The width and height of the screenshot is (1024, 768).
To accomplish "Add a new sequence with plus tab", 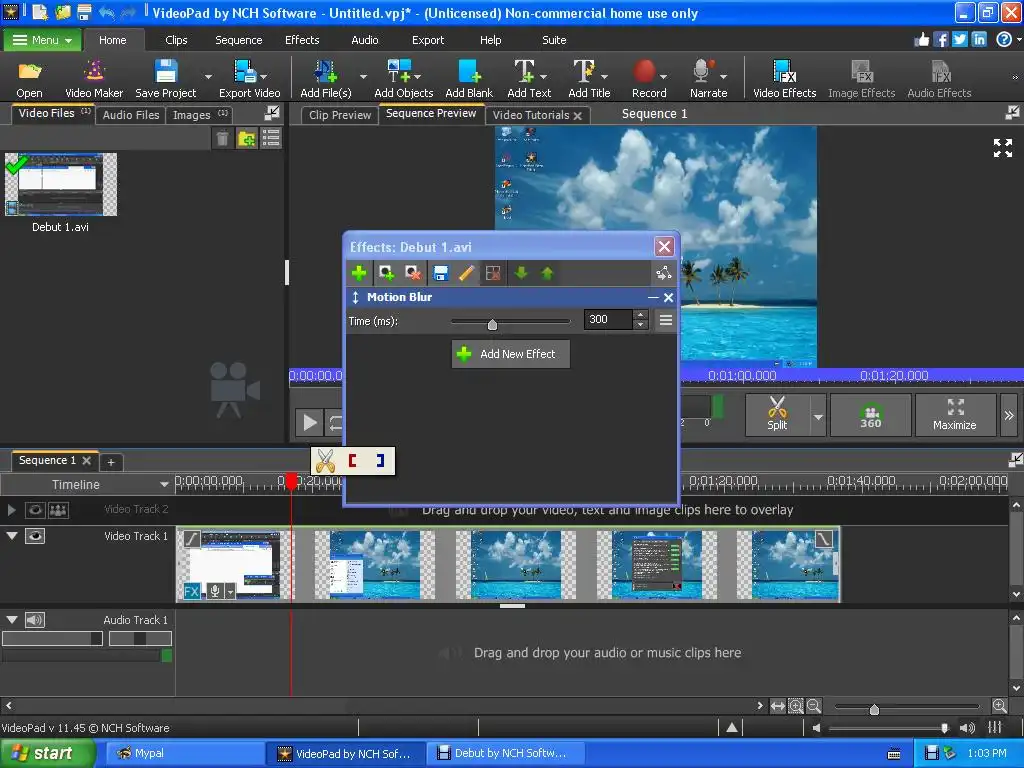I will tap(111, 462).
